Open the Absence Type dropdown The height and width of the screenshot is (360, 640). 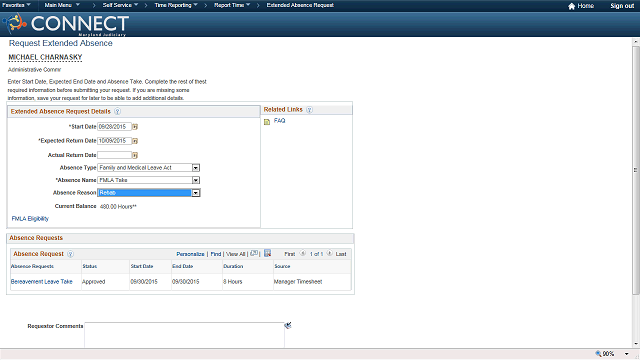tap(196, 168)
